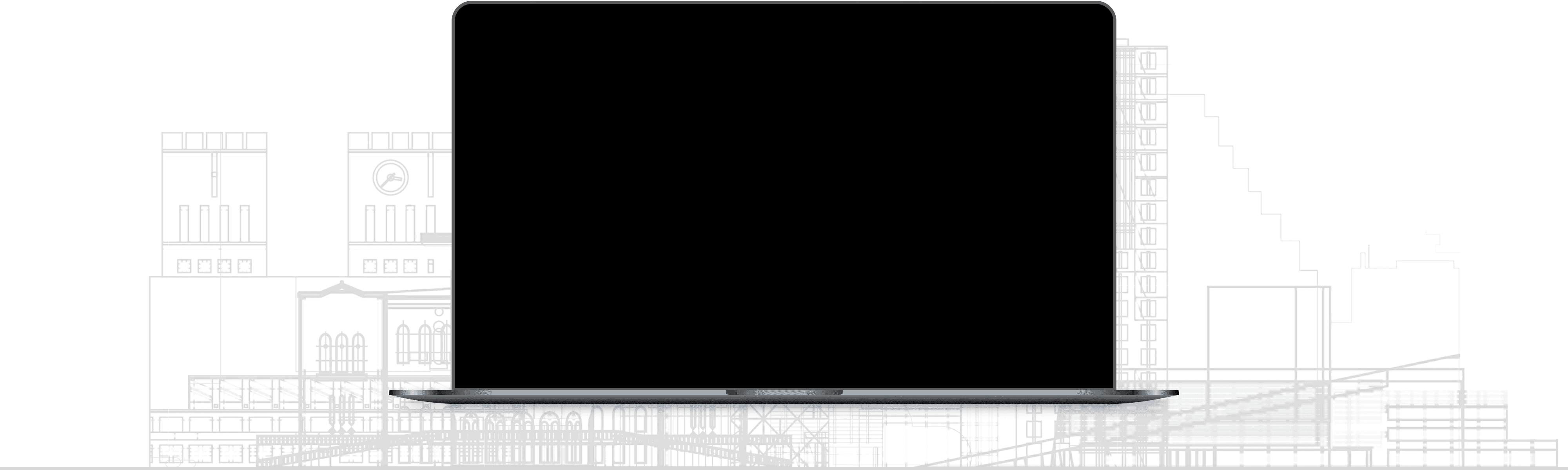Click the arched windows building icon

coord(340,340)
